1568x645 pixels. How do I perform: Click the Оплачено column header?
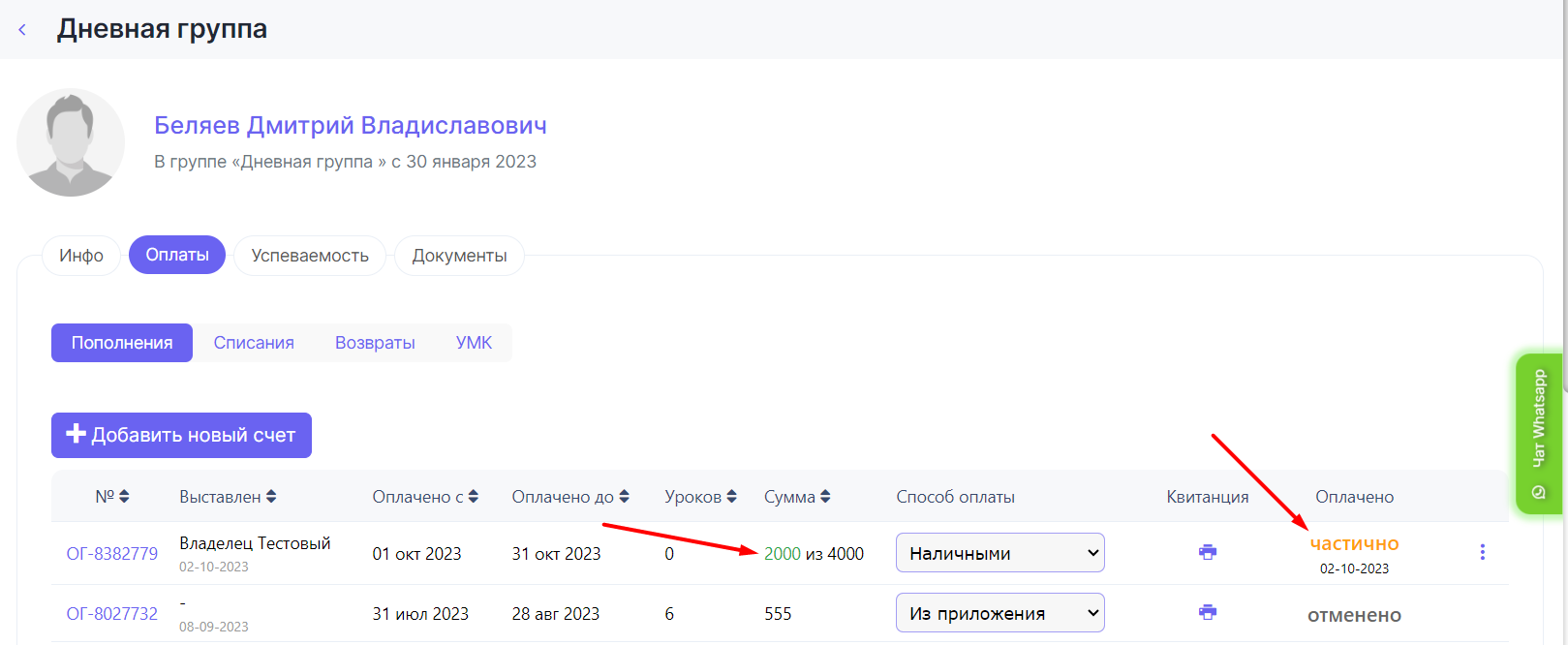(x=1354, y=497)
